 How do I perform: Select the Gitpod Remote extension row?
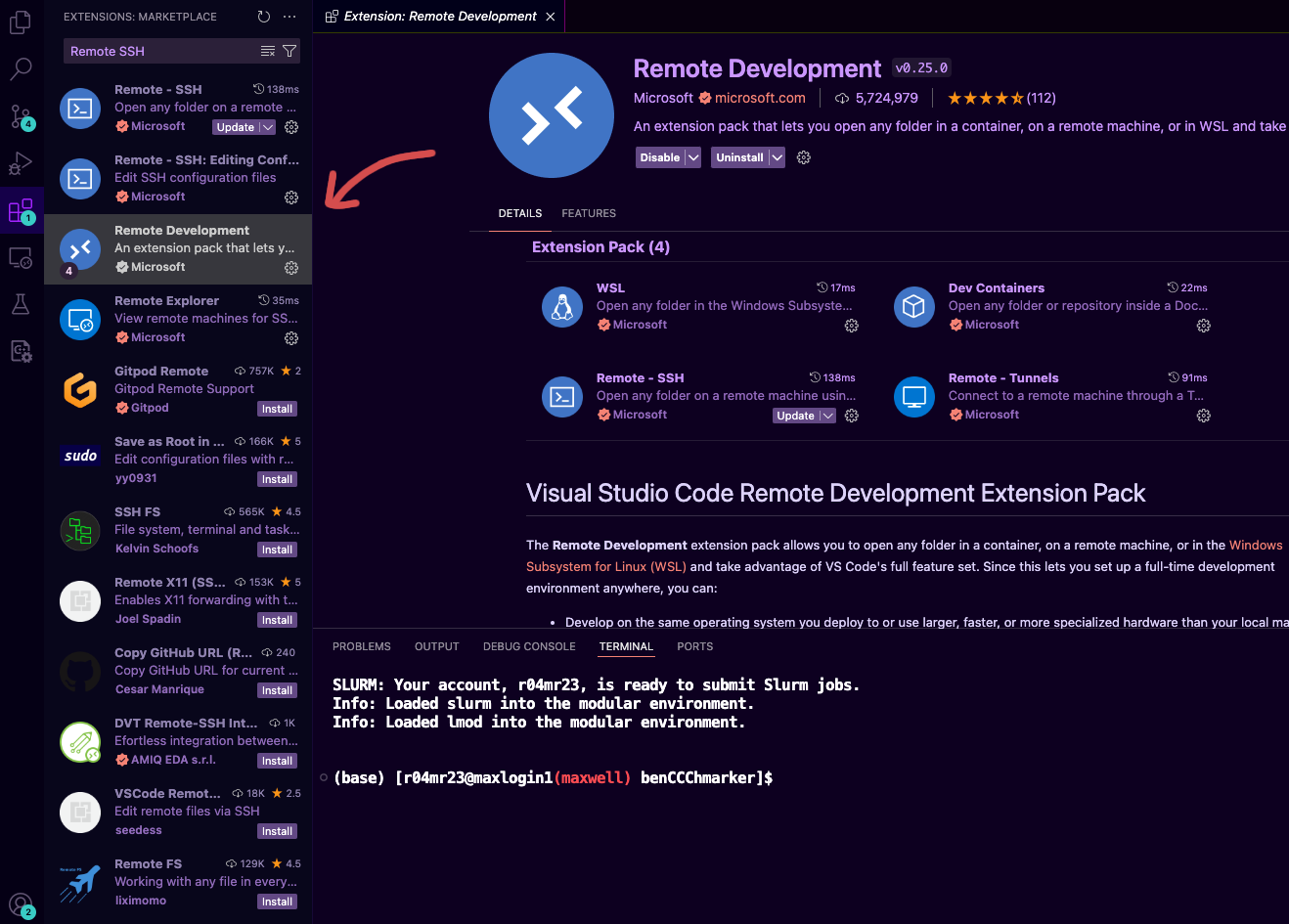(x=178, y=390)
